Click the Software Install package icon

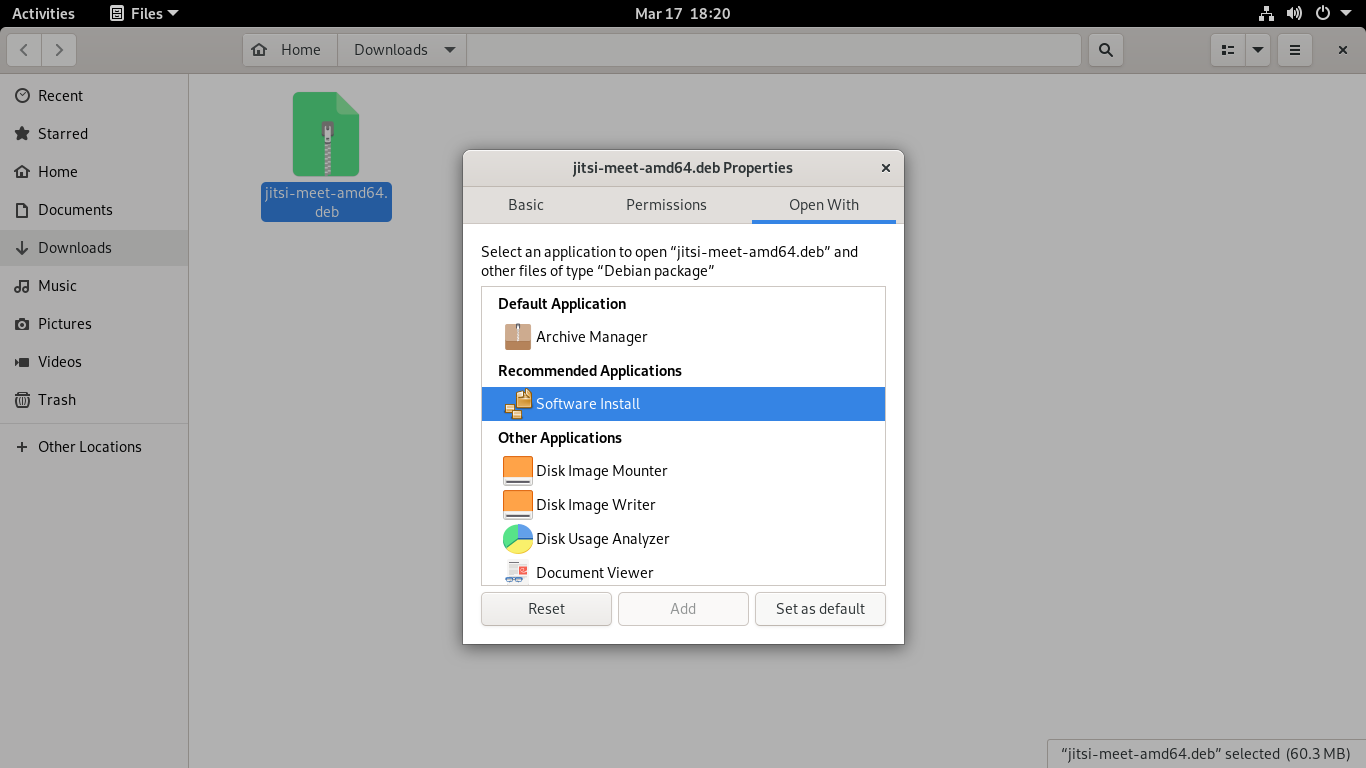[517, 404]
